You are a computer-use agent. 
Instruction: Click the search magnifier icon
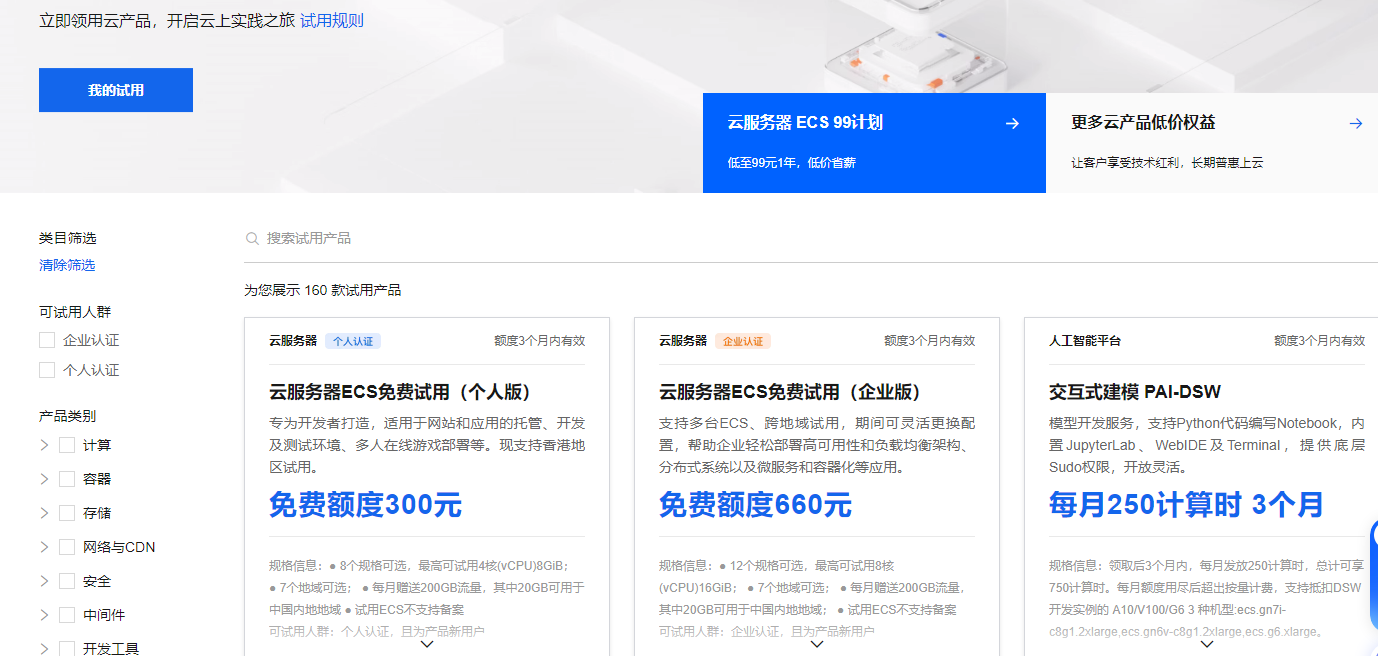point(252,238)
